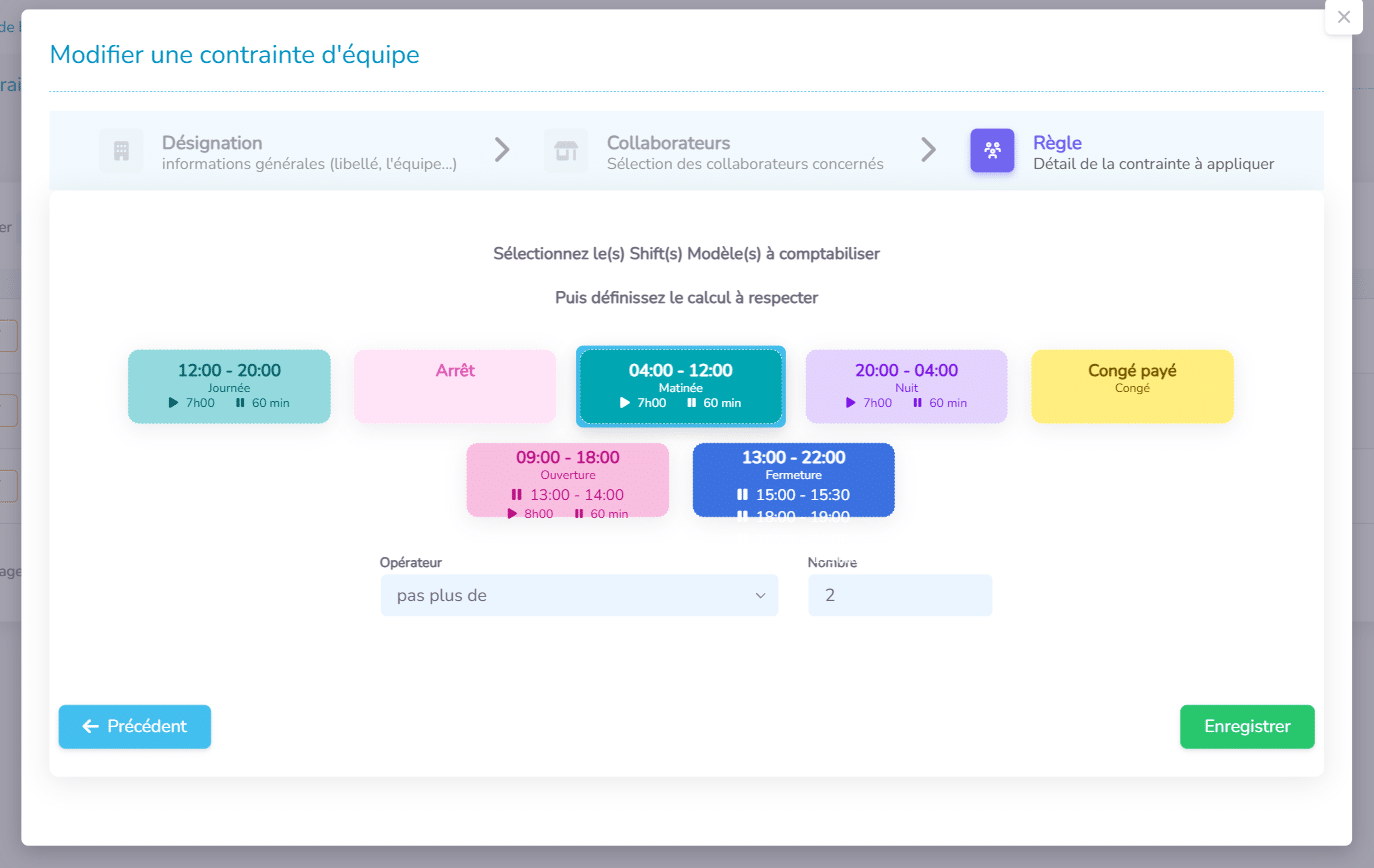
Task: Click the Désignation step building icon
Action: 121,151
